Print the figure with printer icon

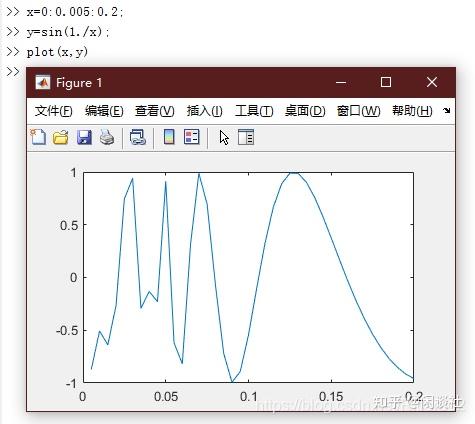click(107, 137)
